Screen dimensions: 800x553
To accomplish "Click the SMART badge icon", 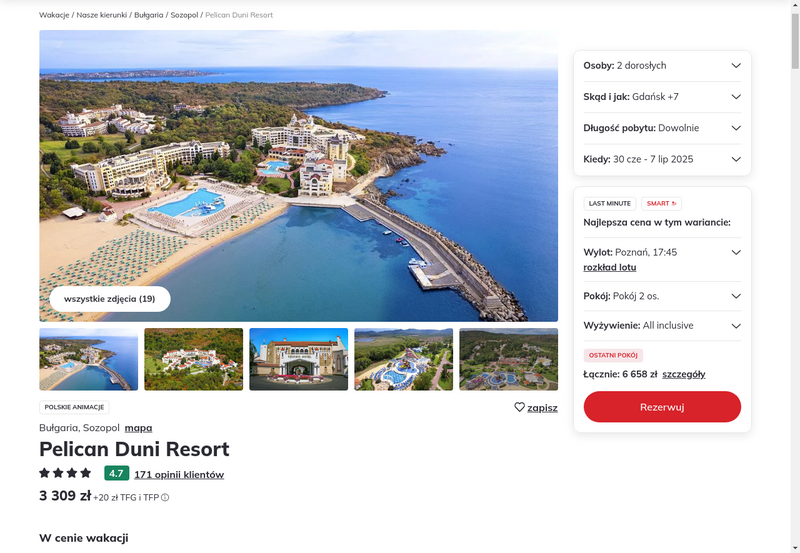I will (661, 204).
